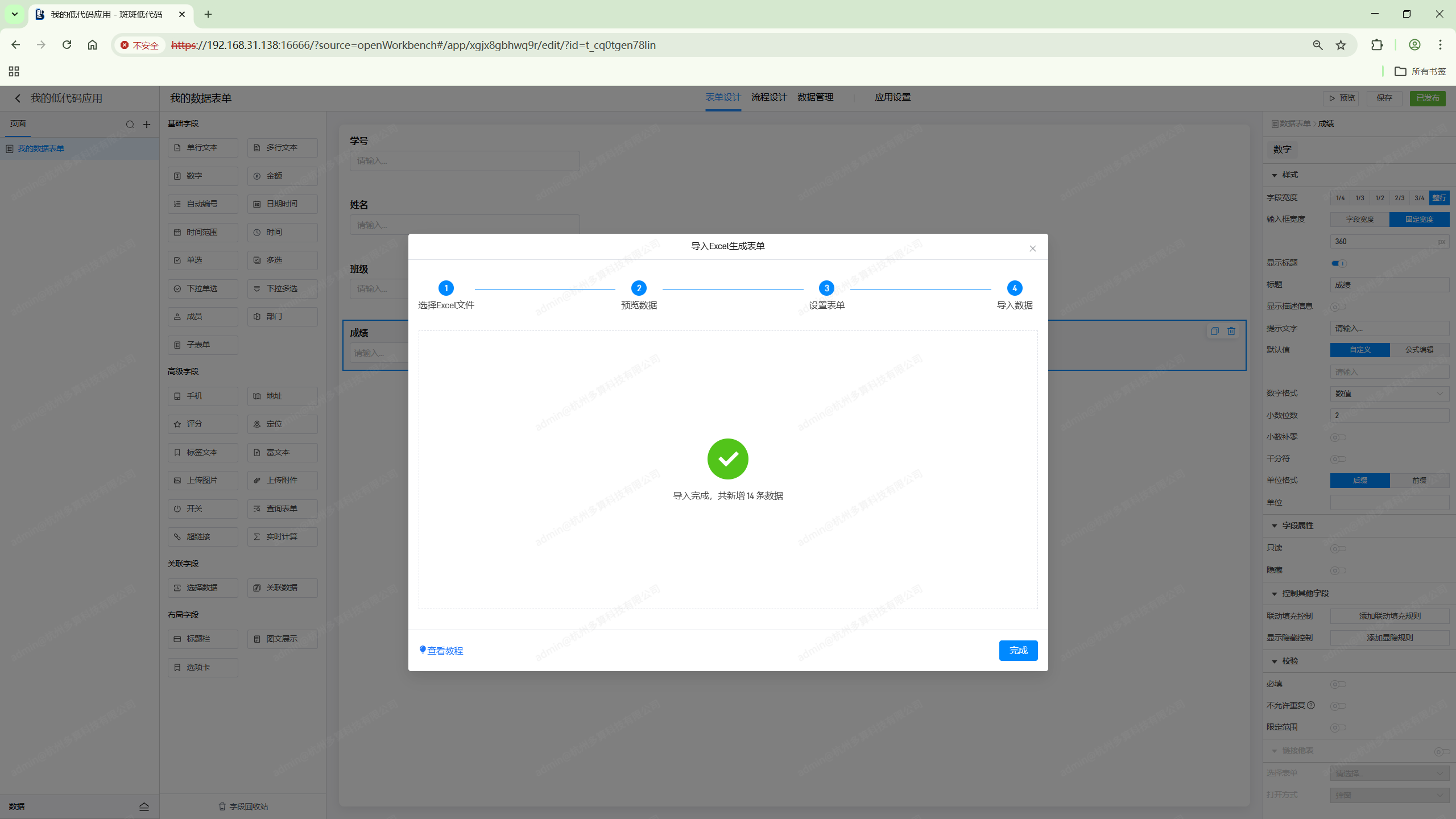Open the 查看教程 tutorial link
This screenshot has height=819, width=1456.
[444, 651]
